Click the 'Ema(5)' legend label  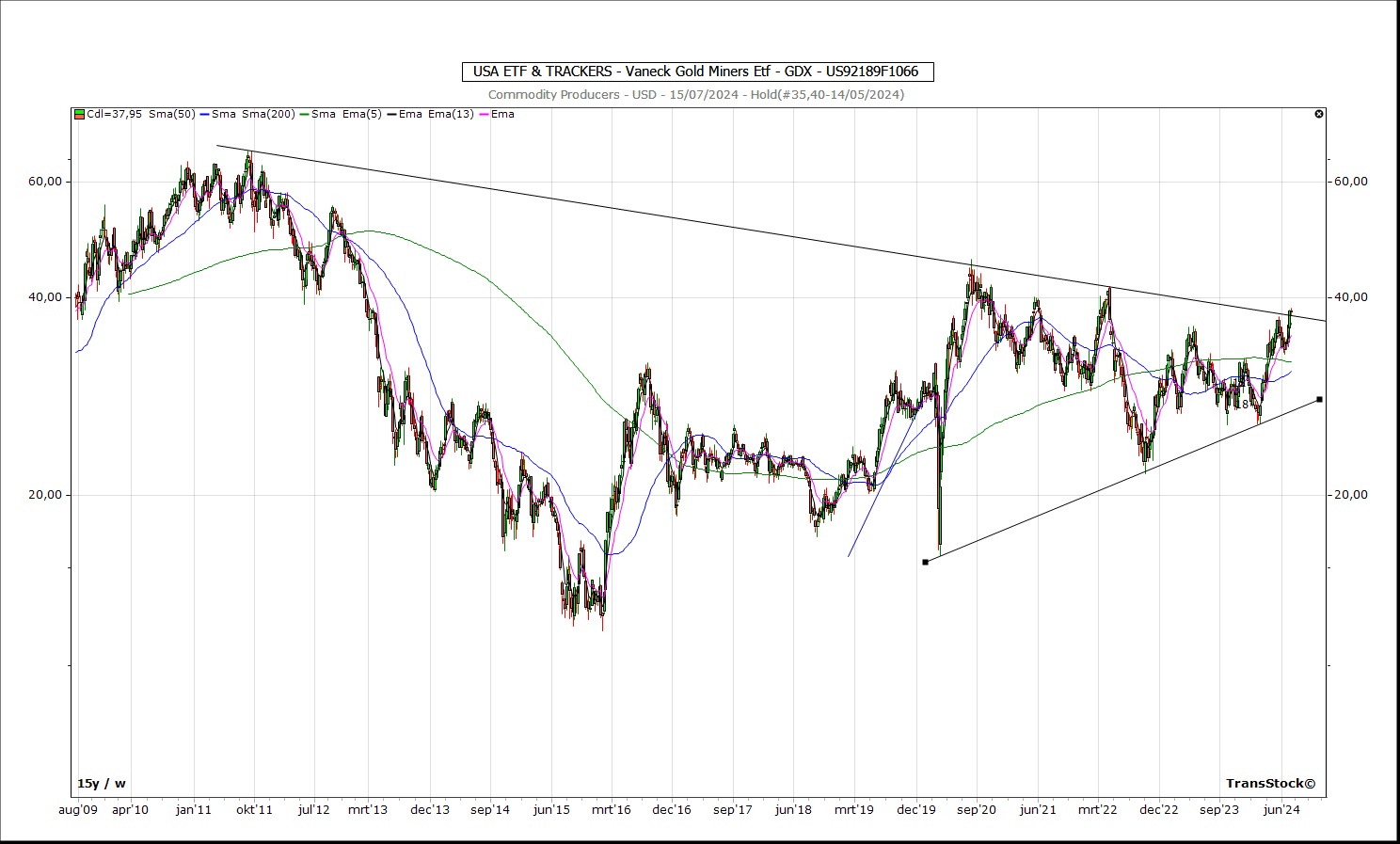coord(361,114)
